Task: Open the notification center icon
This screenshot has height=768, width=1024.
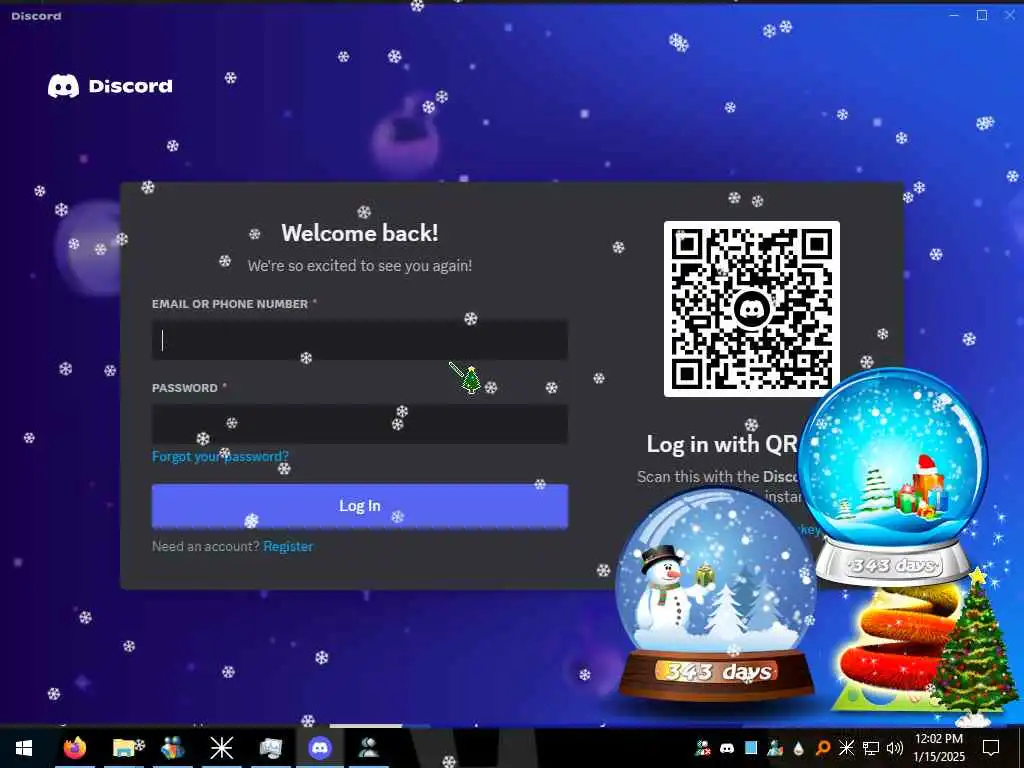Action: click(x=991, y=748)
